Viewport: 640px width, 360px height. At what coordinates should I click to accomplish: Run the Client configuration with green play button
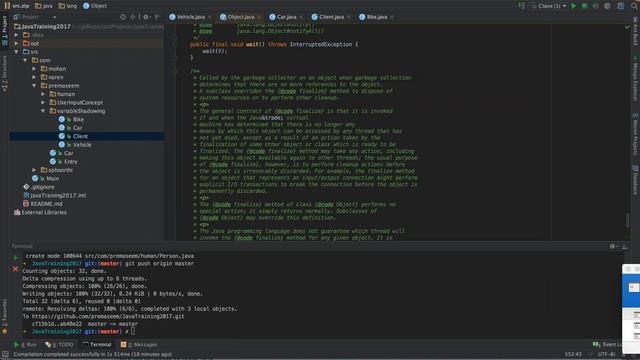coord(573,6)
